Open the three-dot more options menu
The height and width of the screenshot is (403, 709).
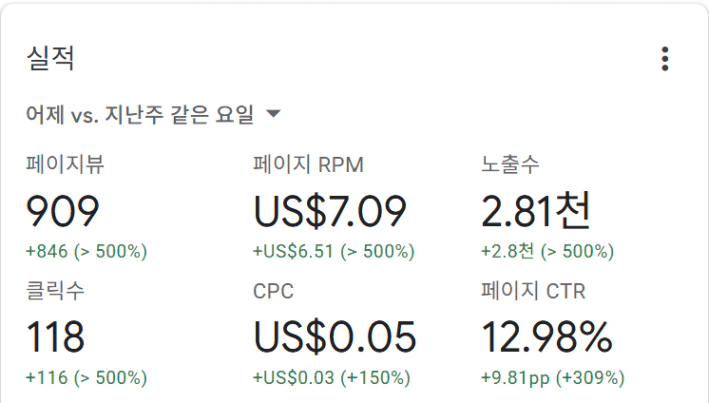tap(664, 59)
